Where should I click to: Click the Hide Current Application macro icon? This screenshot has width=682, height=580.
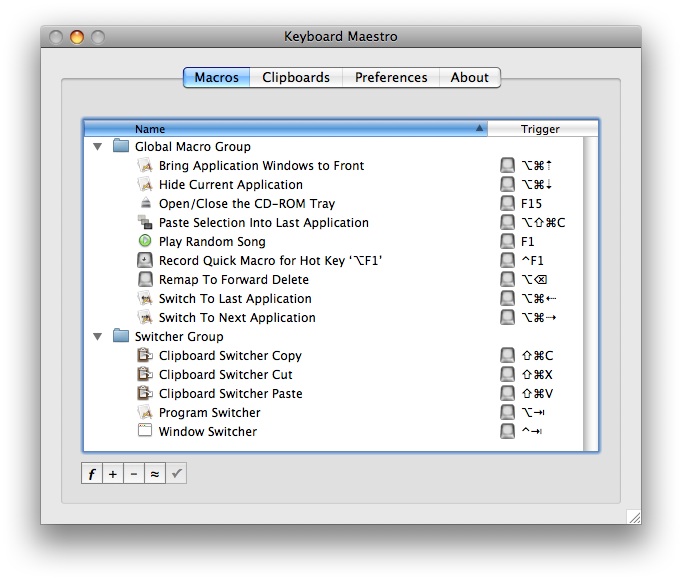(x=145, y=184)
